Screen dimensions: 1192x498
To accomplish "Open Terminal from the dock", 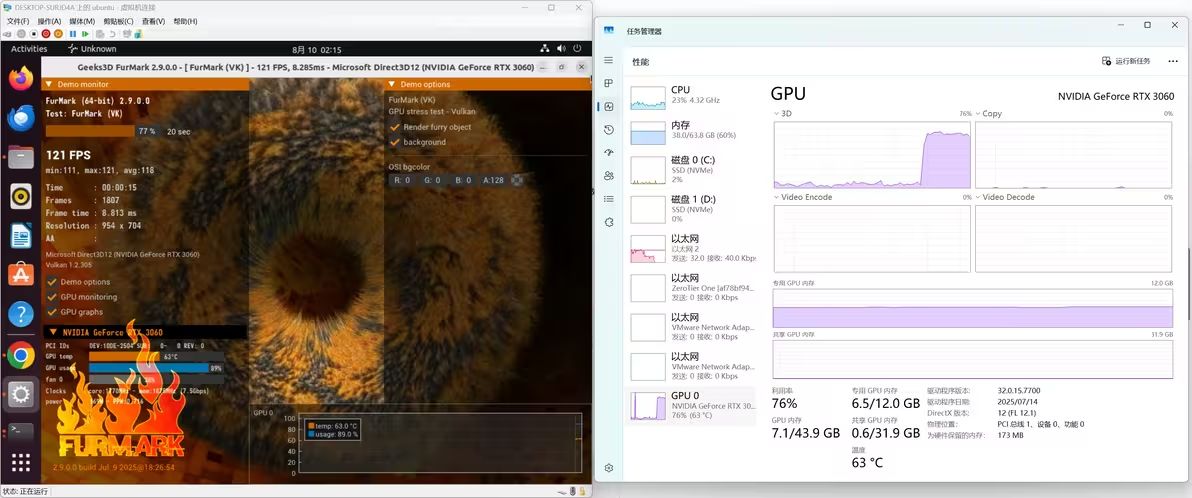I will tap(21, 431).
